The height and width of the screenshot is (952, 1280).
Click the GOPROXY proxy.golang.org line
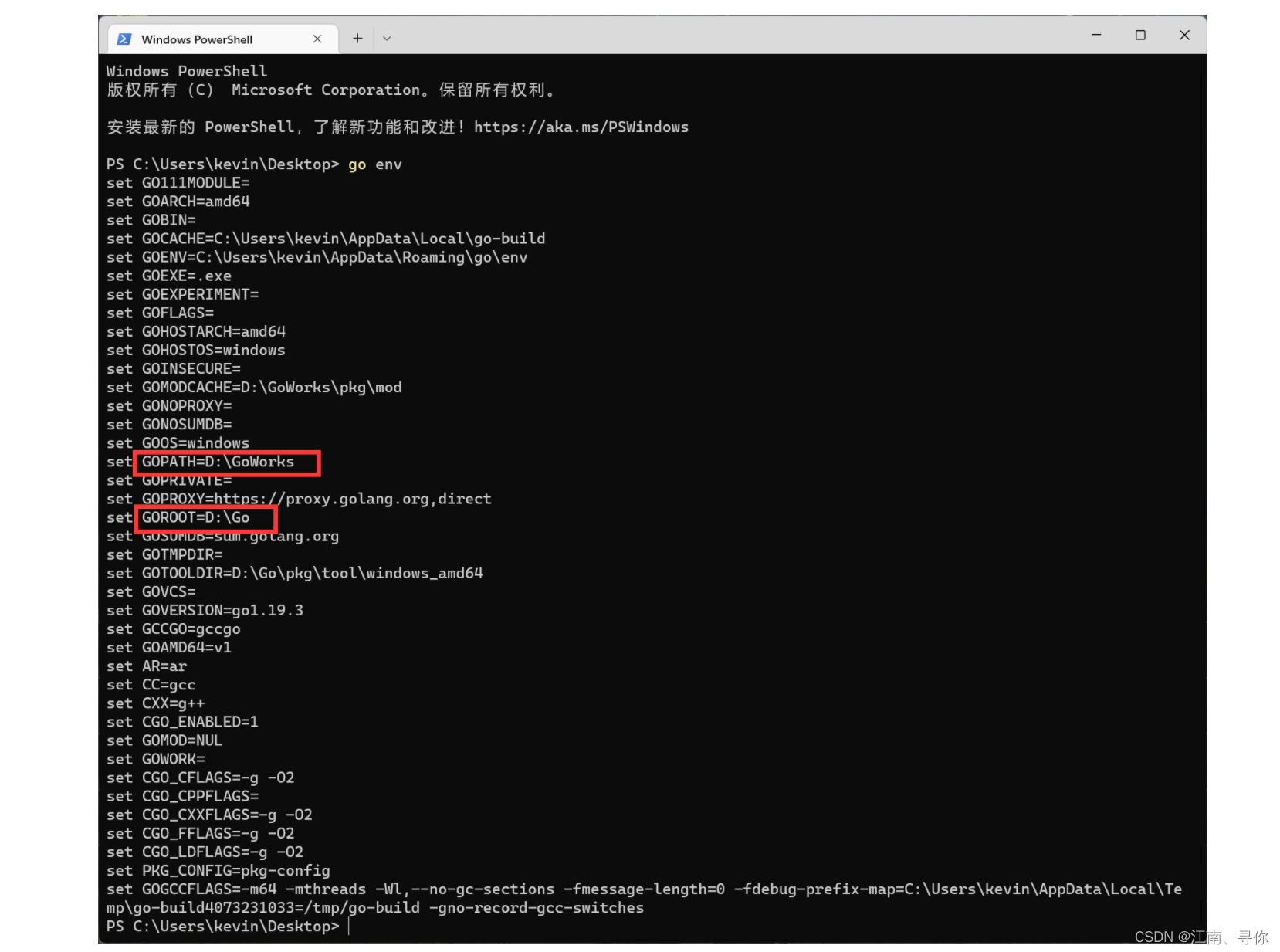tap(299, 499)
